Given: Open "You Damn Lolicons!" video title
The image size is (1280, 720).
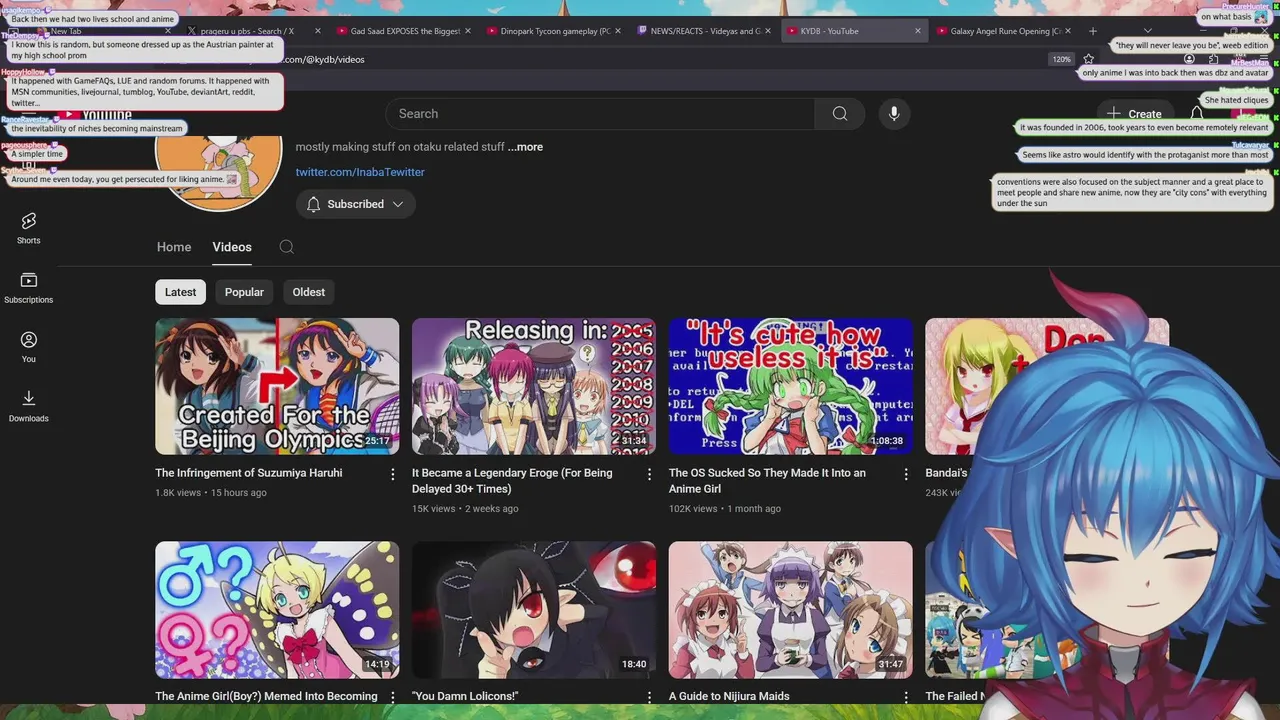Looking at the screenshot, I should 465,696.
